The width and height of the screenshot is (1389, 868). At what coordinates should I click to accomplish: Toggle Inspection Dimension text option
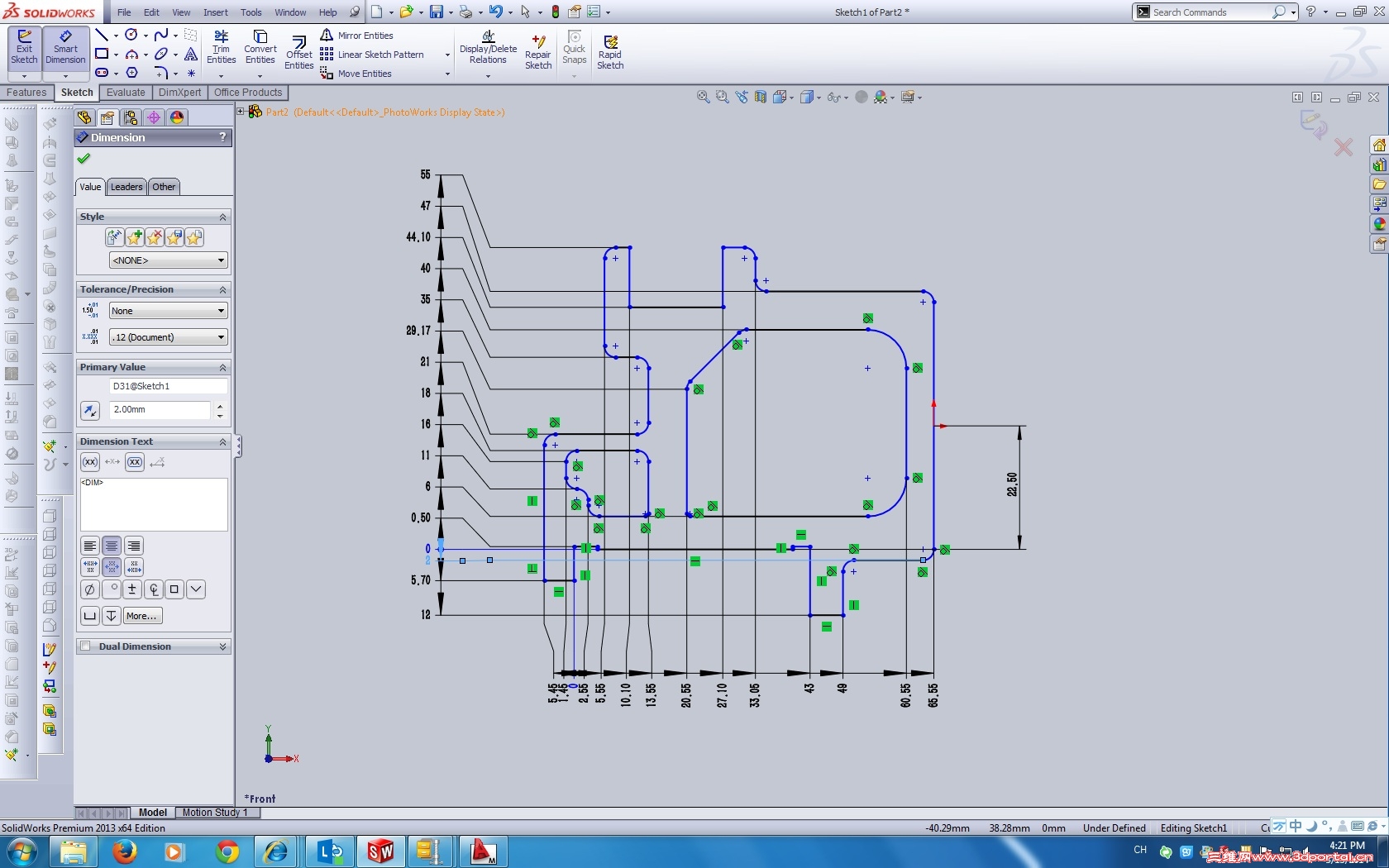135,462
